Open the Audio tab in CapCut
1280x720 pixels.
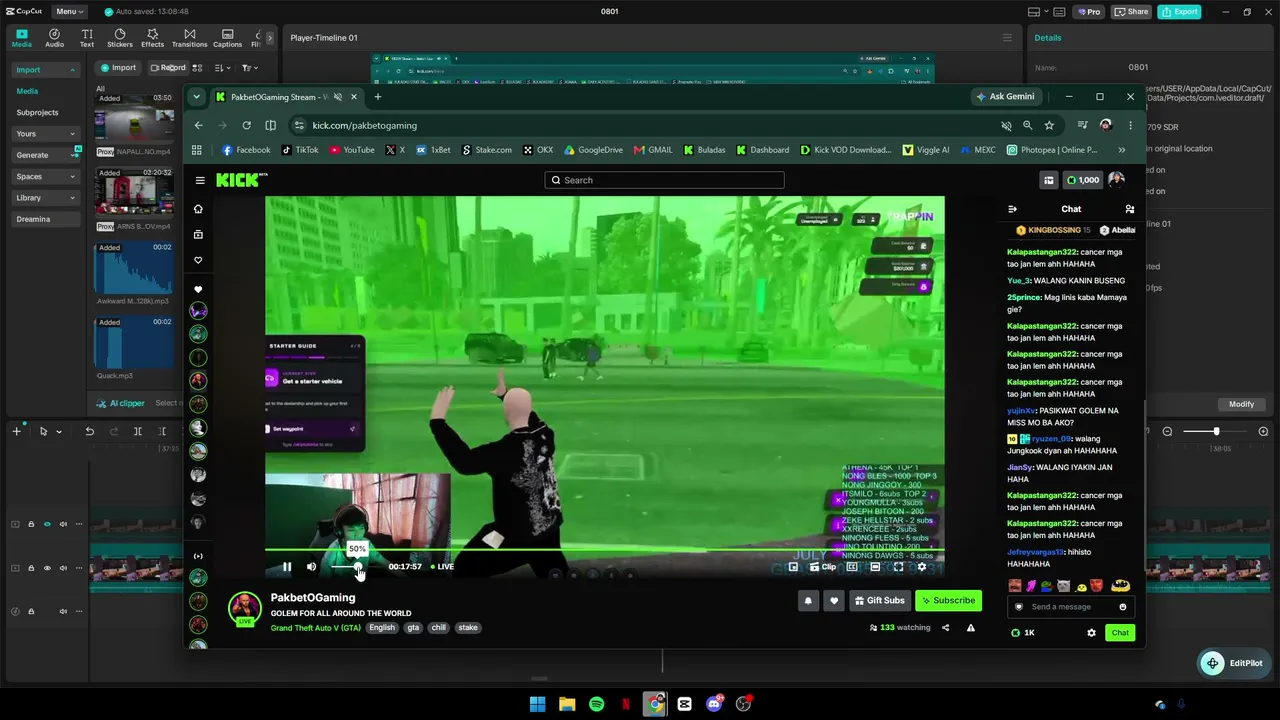pyautogui.click(x=54, y=38)
